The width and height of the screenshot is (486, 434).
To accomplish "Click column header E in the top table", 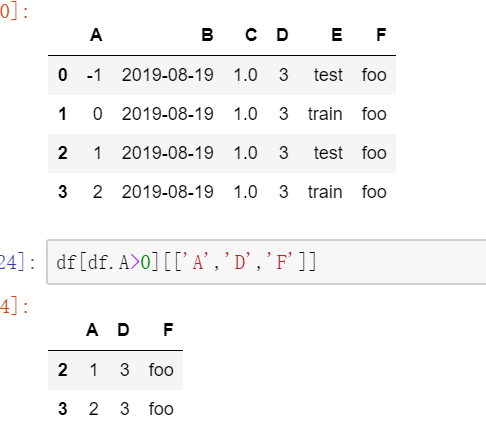I will (x=337, y=35).
